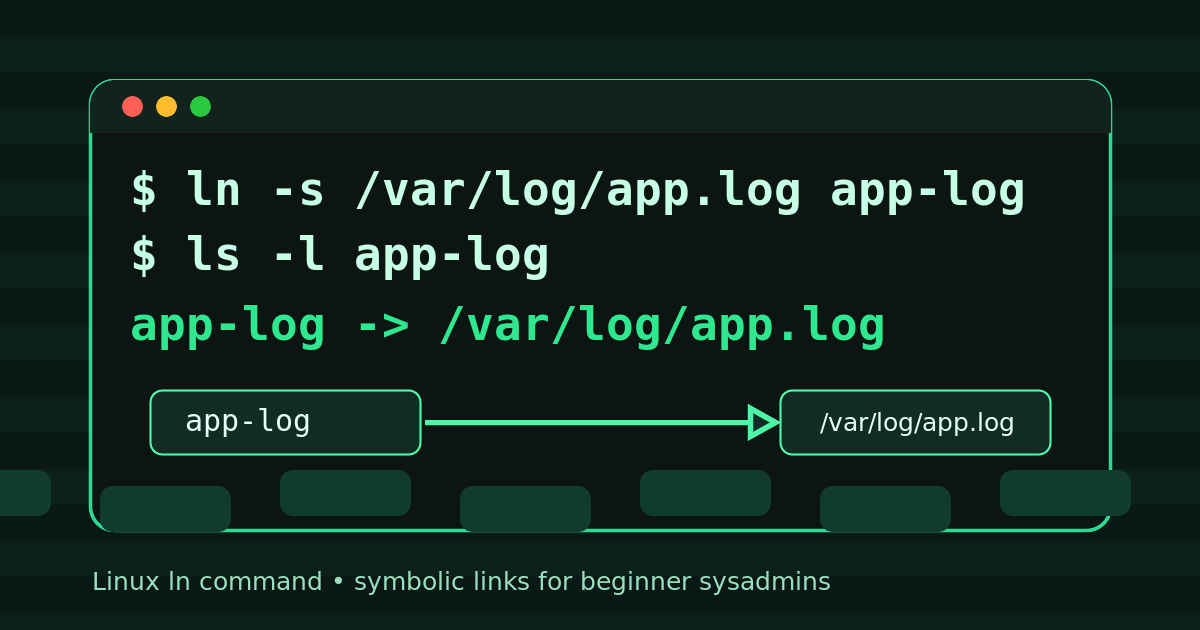This screenshot has width=1200, height=630.
Task: Click the green maximize window dot
Action: pyautogui.click(x=200, y=106)
